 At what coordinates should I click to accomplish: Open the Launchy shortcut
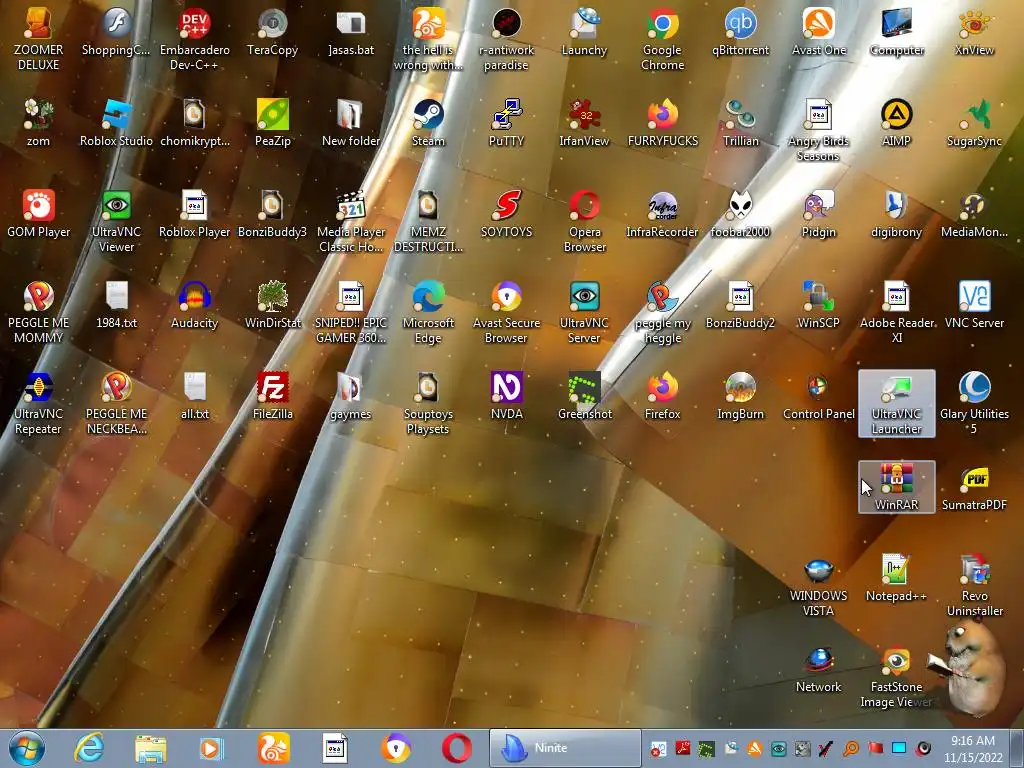tap(584, 33)
